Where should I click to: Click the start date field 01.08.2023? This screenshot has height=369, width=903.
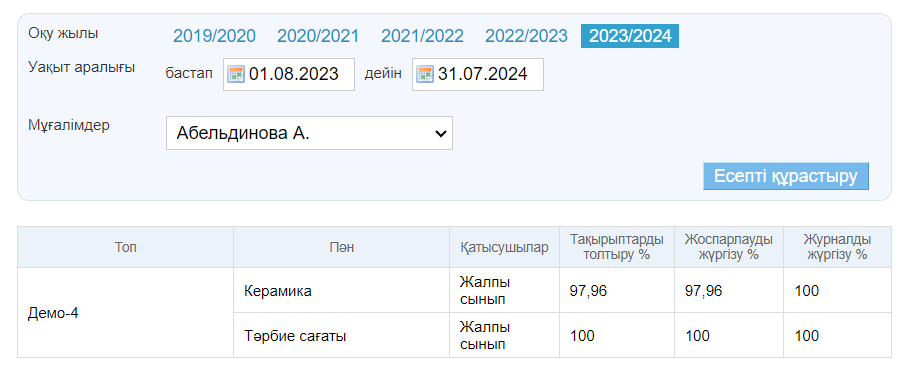289,74
